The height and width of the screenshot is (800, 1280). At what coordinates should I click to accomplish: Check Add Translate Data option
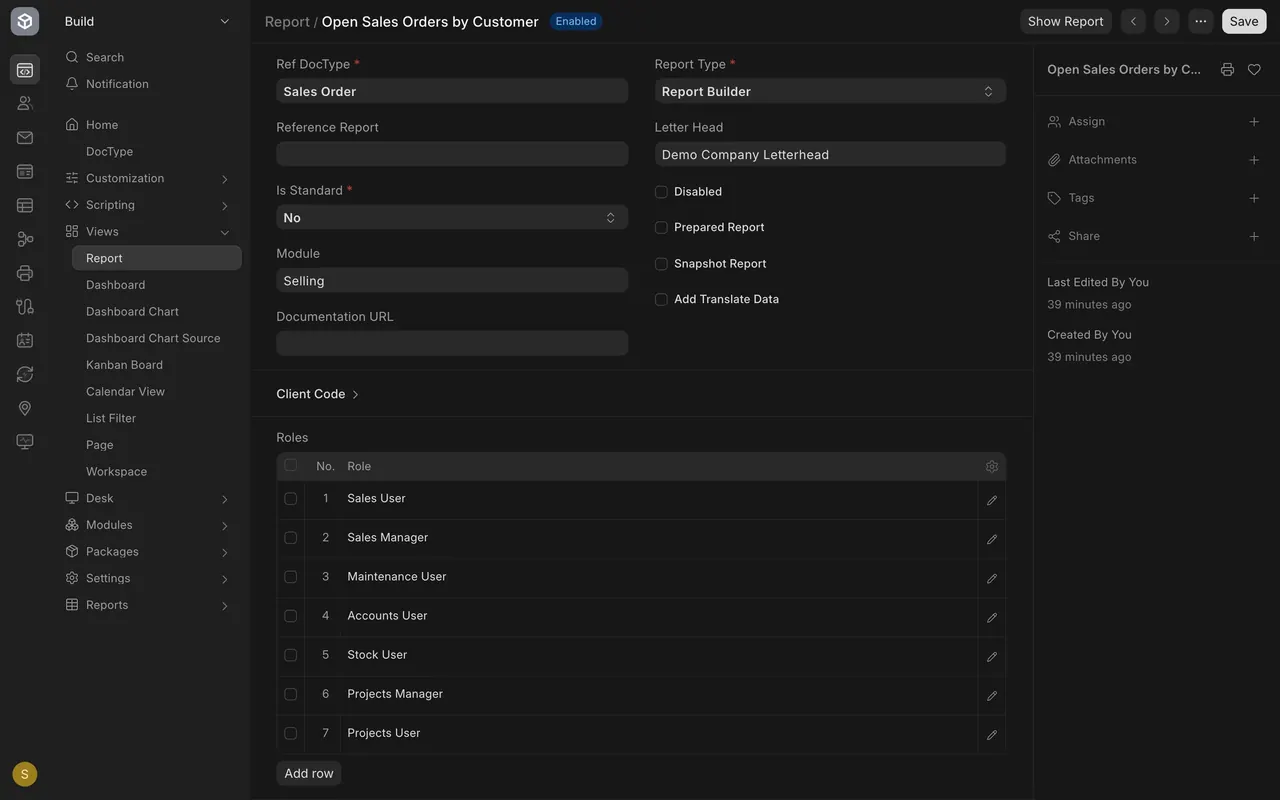coord(661,299)
